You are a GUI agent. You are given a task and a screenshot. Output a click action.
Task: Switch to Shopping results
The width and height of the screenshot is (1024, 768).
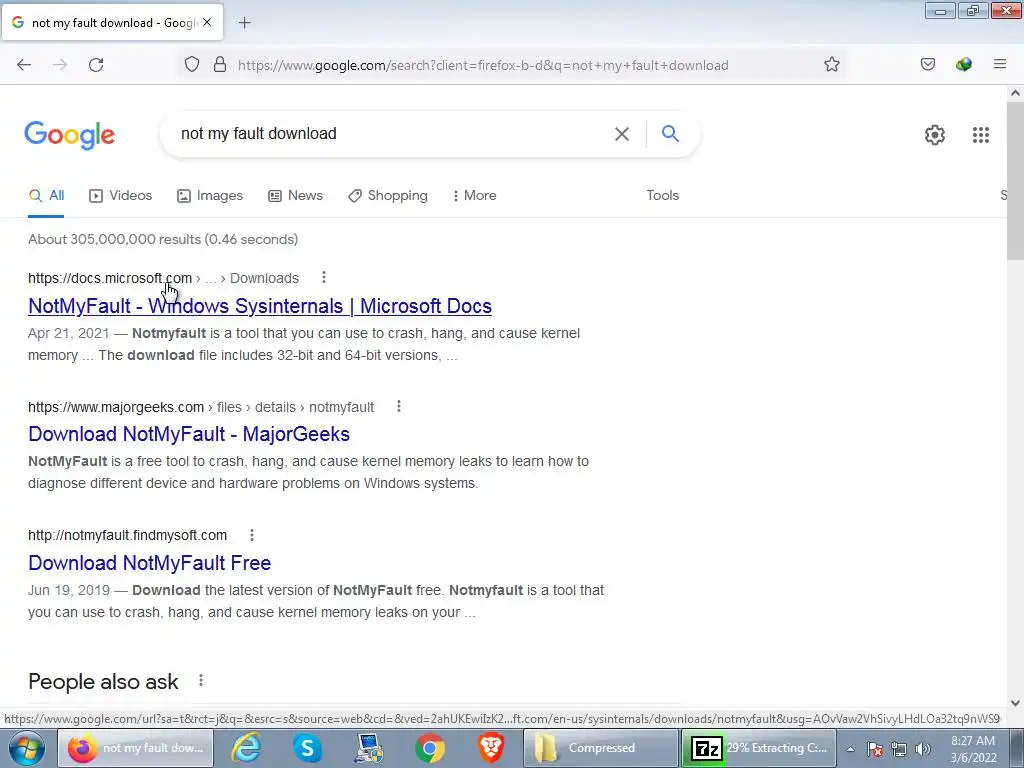click(x=388, y=195)
